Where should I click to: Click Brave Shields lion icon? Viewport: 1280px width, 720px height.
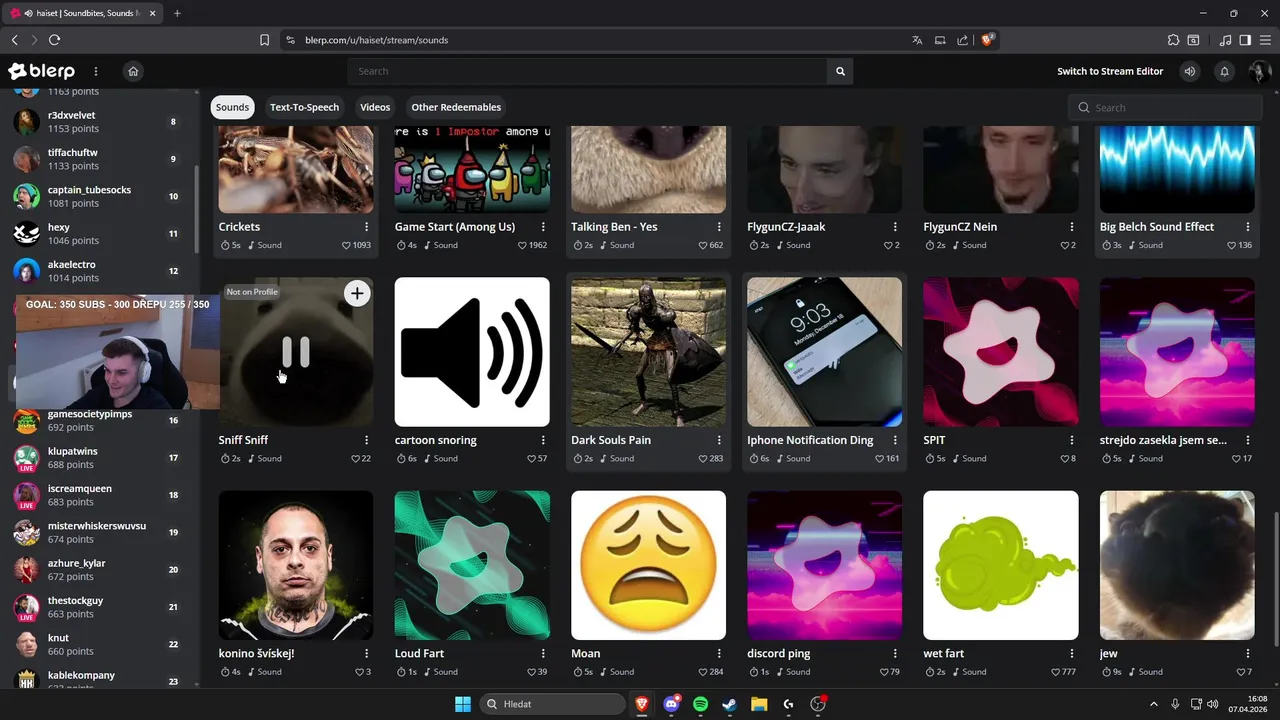[987, 40]
